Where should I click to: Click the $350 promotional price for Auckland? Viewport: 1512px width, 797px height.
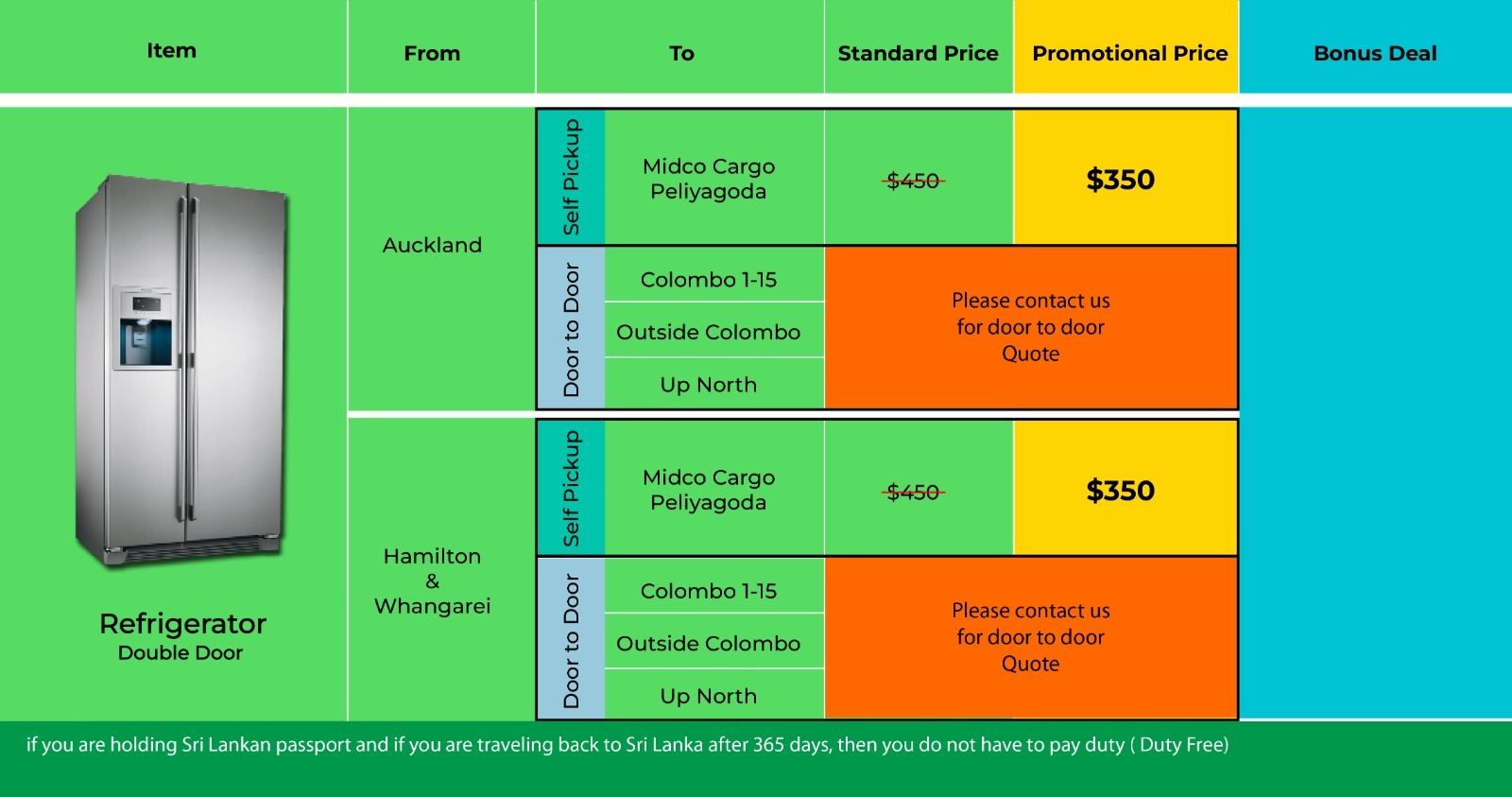point(1121,180)
